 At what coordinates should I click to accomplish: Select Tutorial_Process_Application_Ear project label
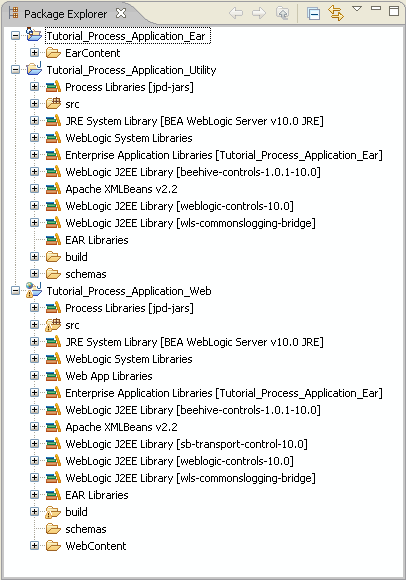point(126,36)
